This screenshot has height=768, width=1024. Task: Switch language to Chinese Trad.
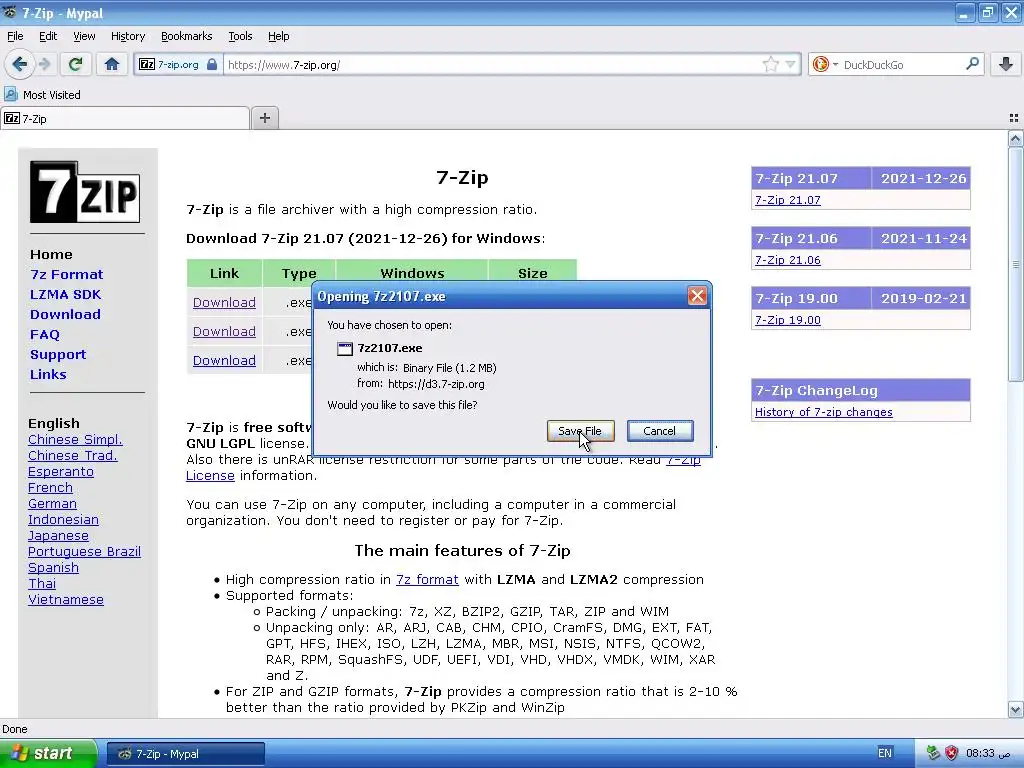pyautogui.click(x=72, y=455)
